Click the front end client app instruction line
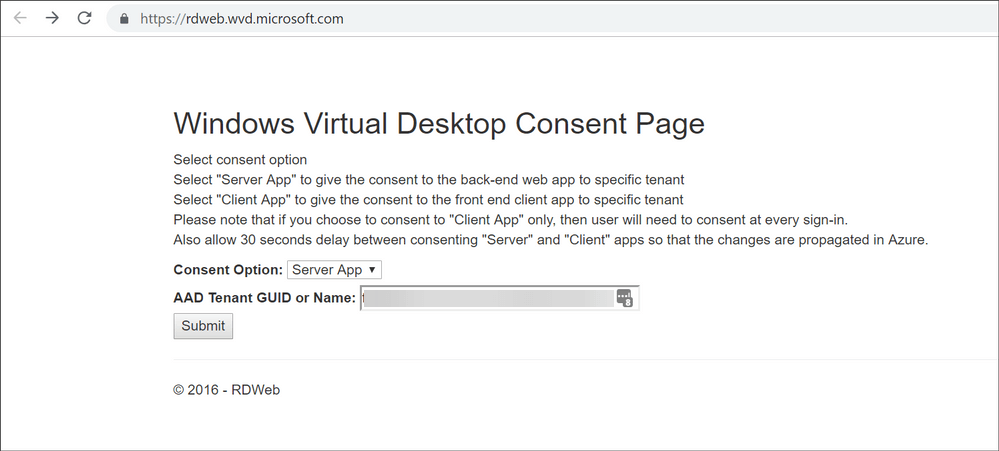The width and height of the screenshot is (999, 451). click(x=428, y=200)
